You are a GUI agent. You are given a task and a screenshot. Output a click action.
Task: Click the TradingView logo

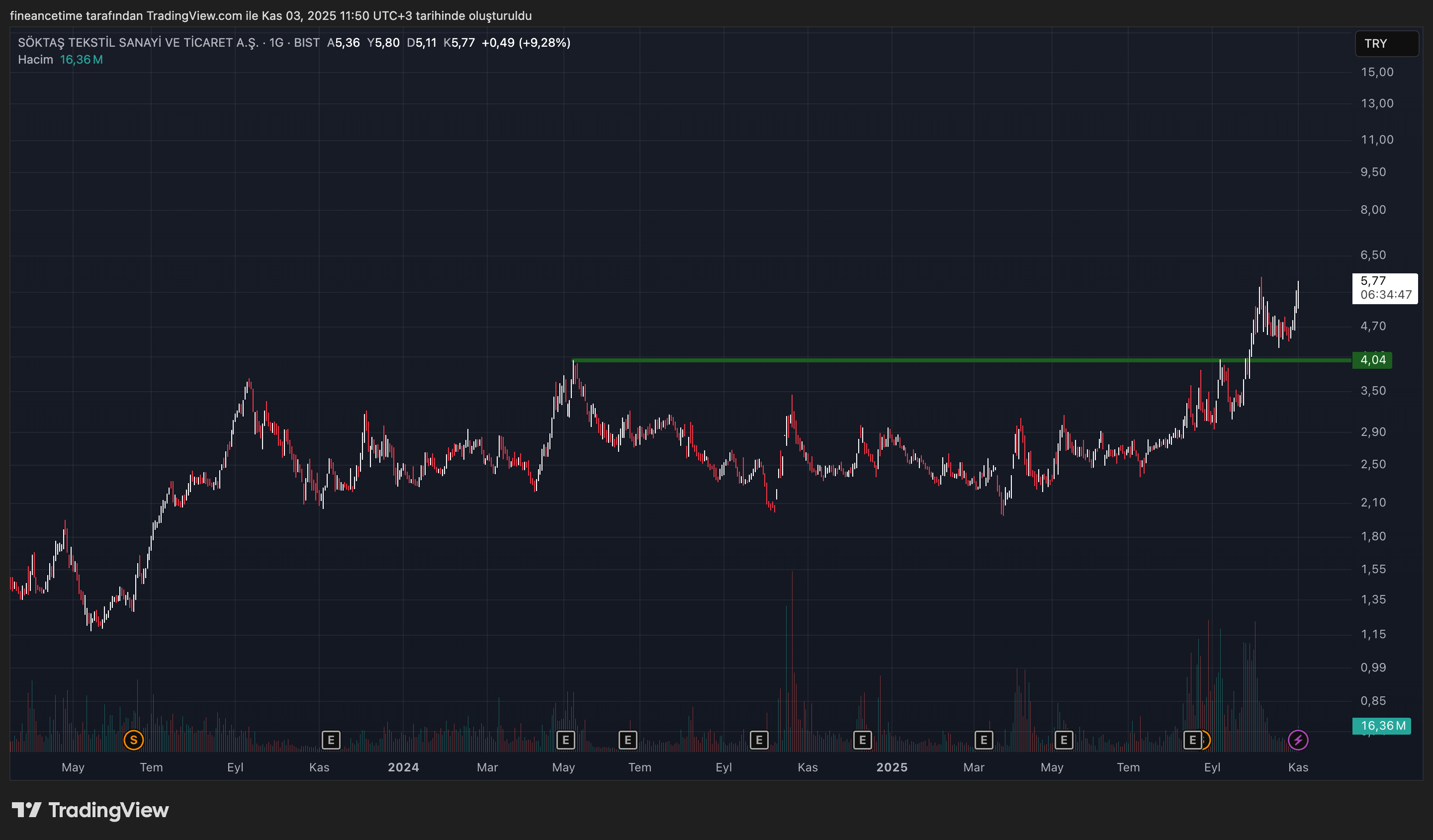click(x=91, y=810)
